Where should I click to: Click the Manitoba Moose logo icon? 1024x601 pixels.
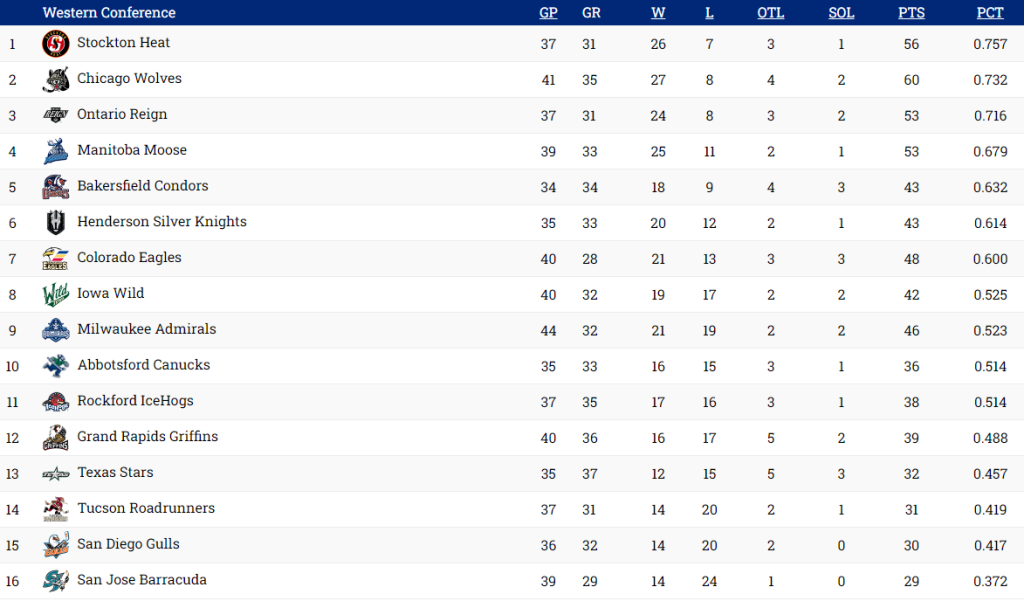point(55,151)
